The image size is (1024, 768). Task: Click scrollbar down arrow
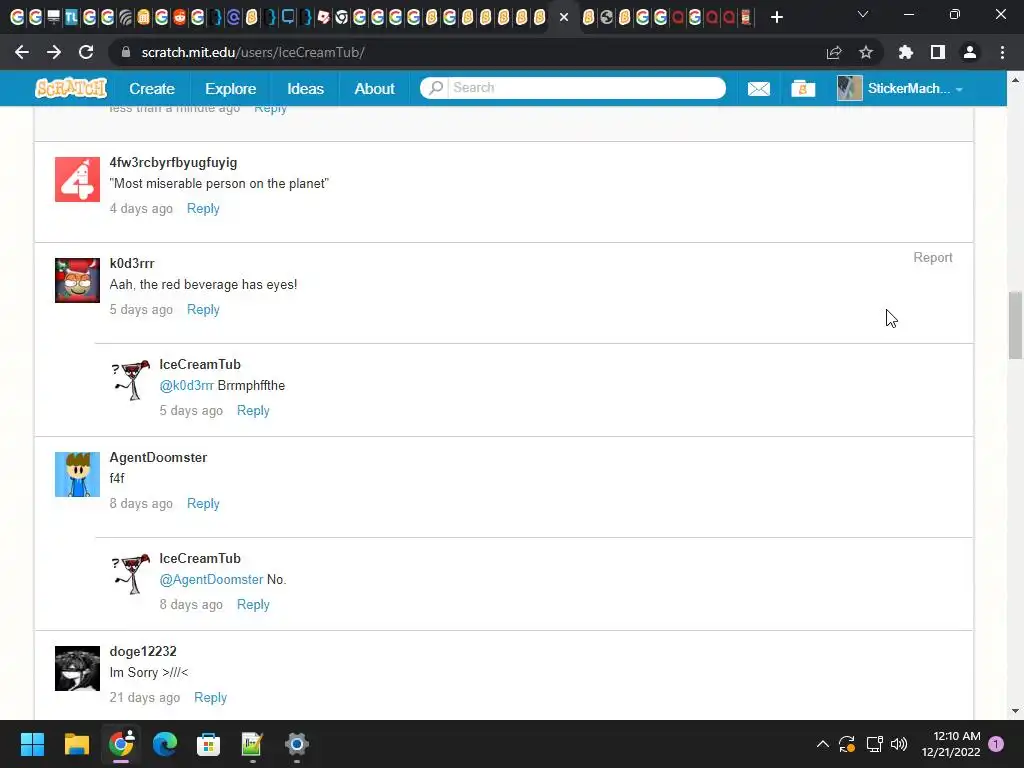click(1015, 711)
